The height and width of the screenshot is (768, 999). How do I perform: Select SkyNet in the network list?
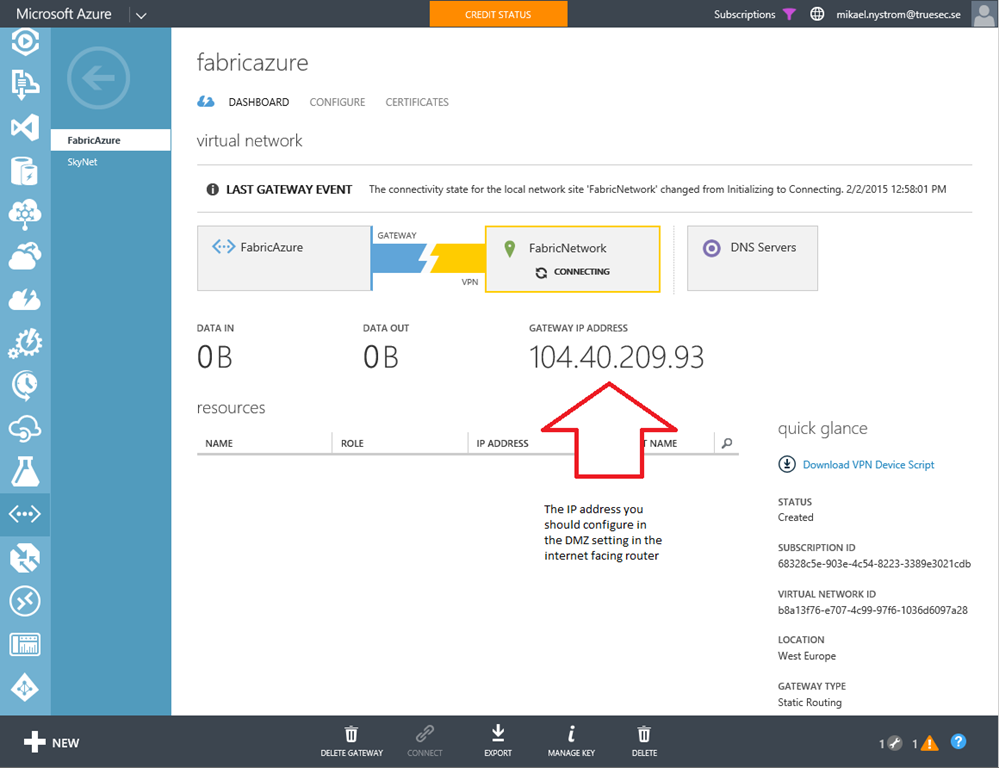[82, 161]
